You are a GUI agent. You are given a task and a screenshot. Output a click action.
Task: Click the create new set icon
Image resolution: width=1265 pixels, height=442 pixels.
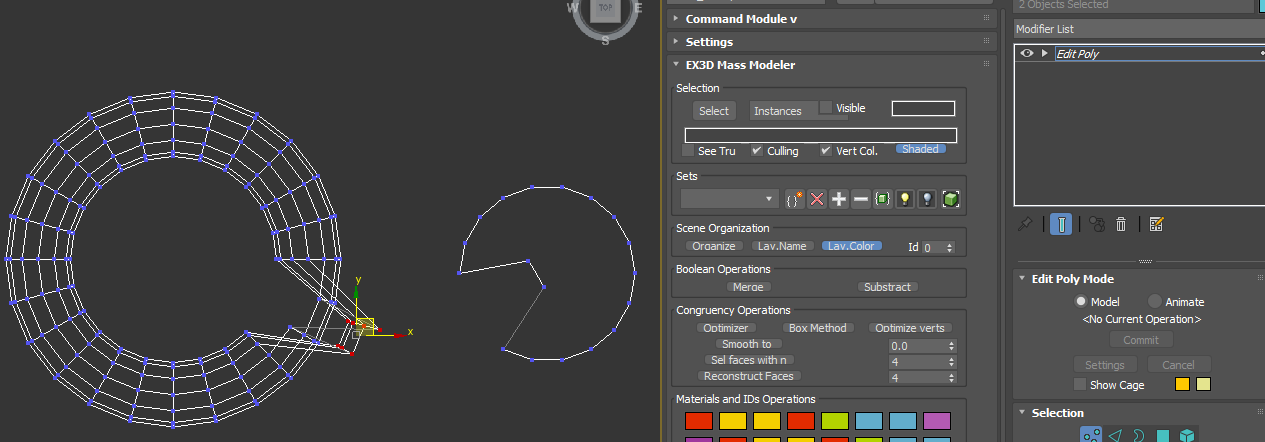click(795, 199)
